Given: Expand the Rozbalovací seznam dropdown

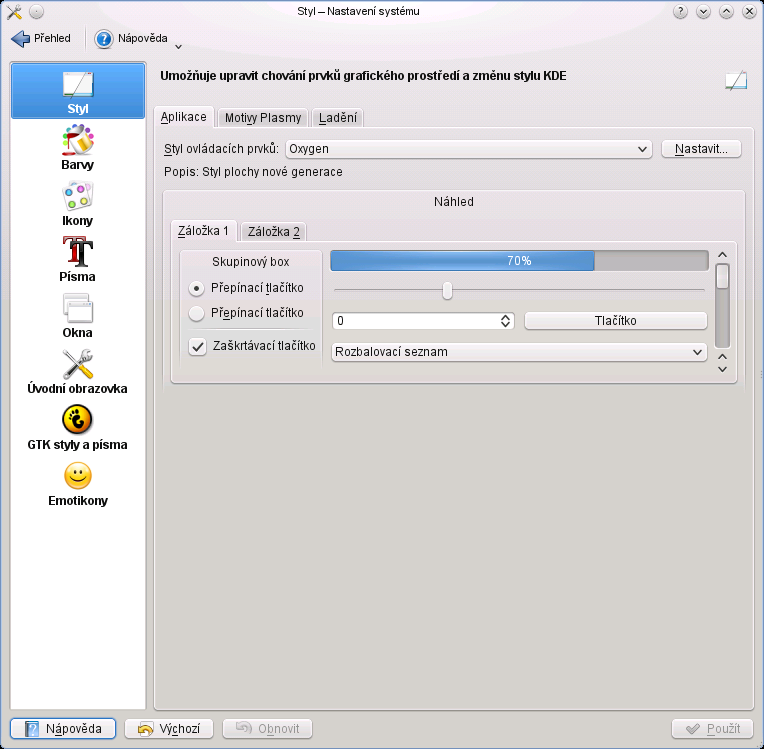Looking at the screenshot, I should (519, 352).
